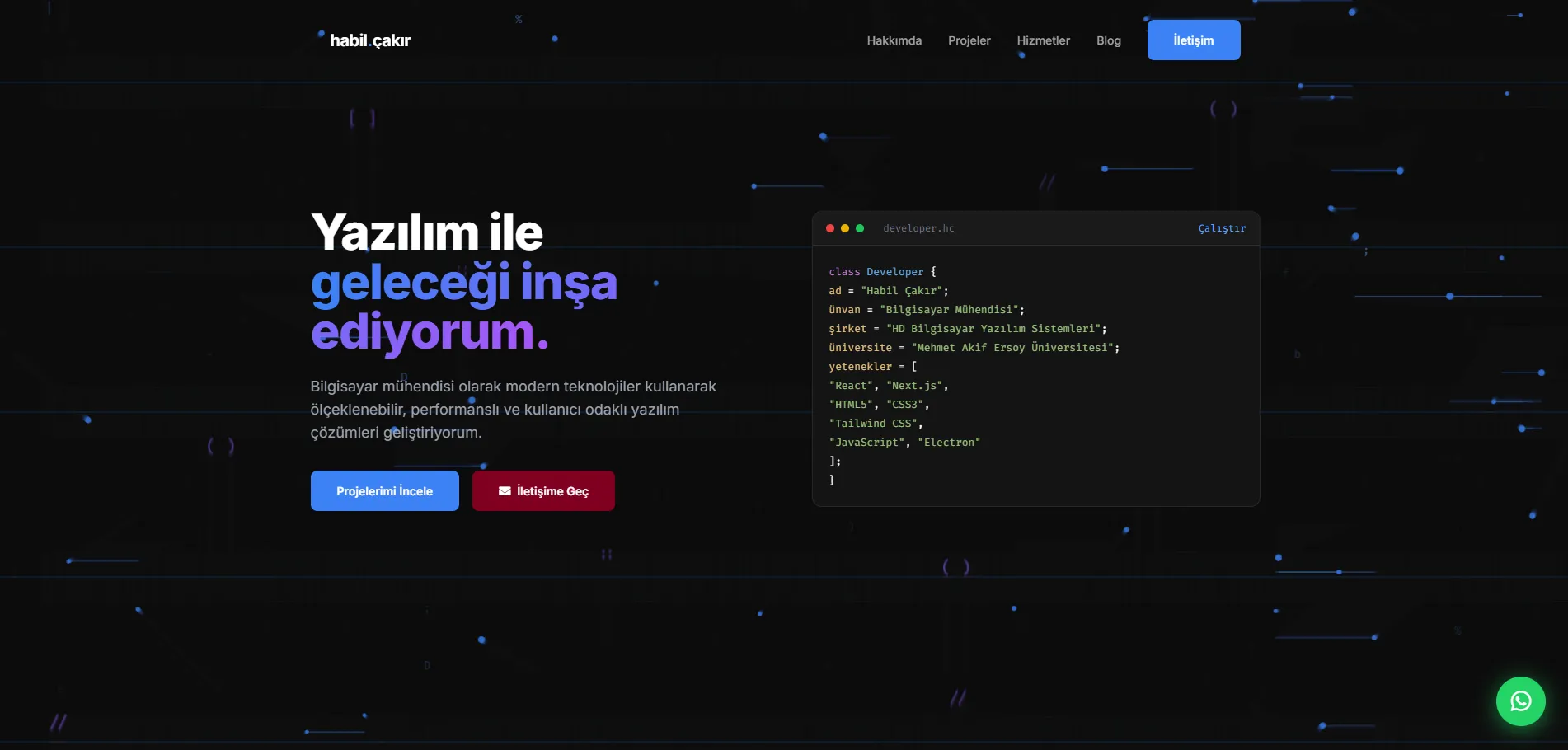
Task: Click the envelope icon on İletişime Geç button
Action: pyautogui.click(x=505, y=490)
